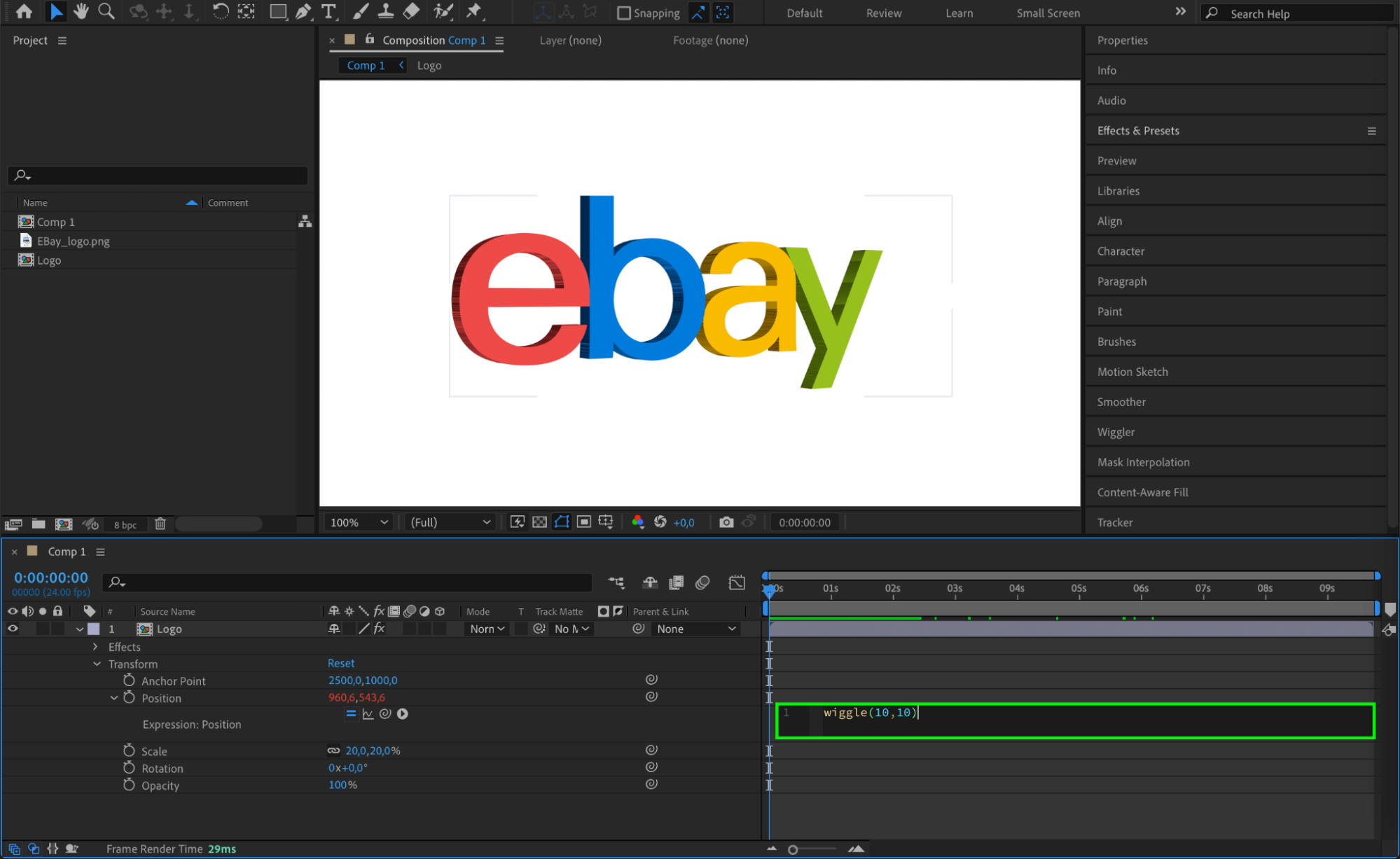Screen dimensions: 1400x859
Task: Hide the Logo layer with eye icon
Action: (x=13, y=629)
